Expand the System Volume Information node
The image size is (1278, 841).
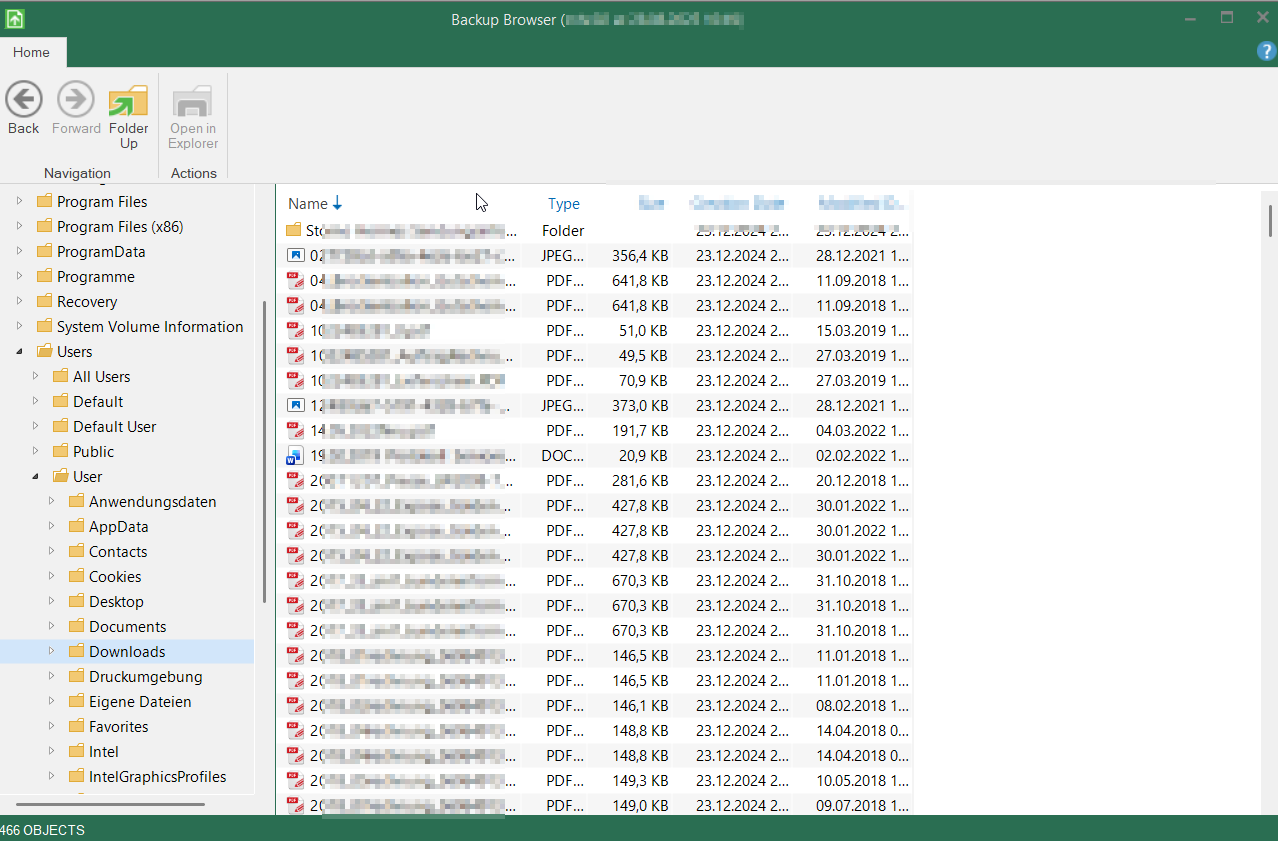tap(19, 326)
